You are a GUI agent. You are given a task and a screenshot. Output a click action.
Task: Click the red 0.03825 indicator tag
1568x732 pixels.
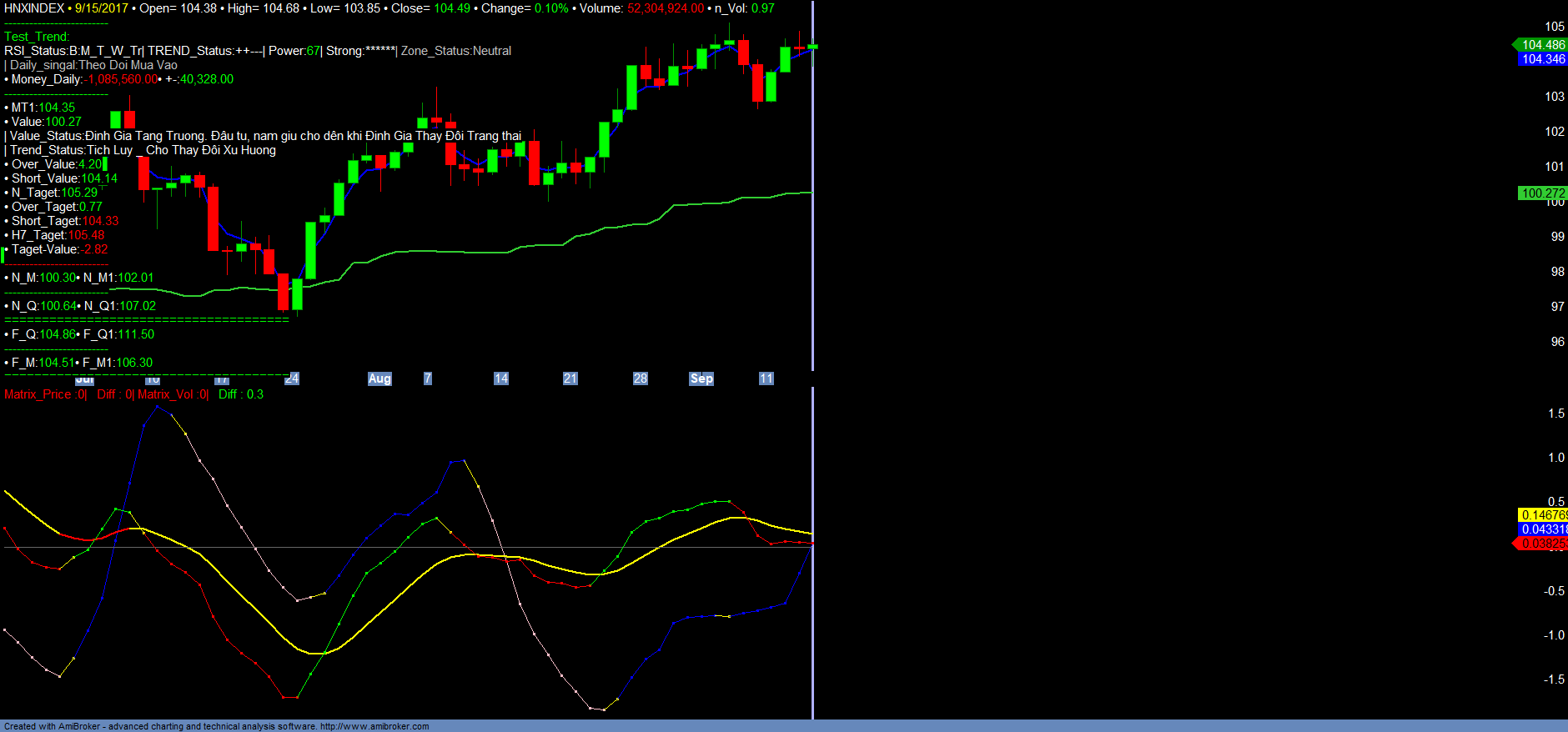click(x=1543, y=544)
